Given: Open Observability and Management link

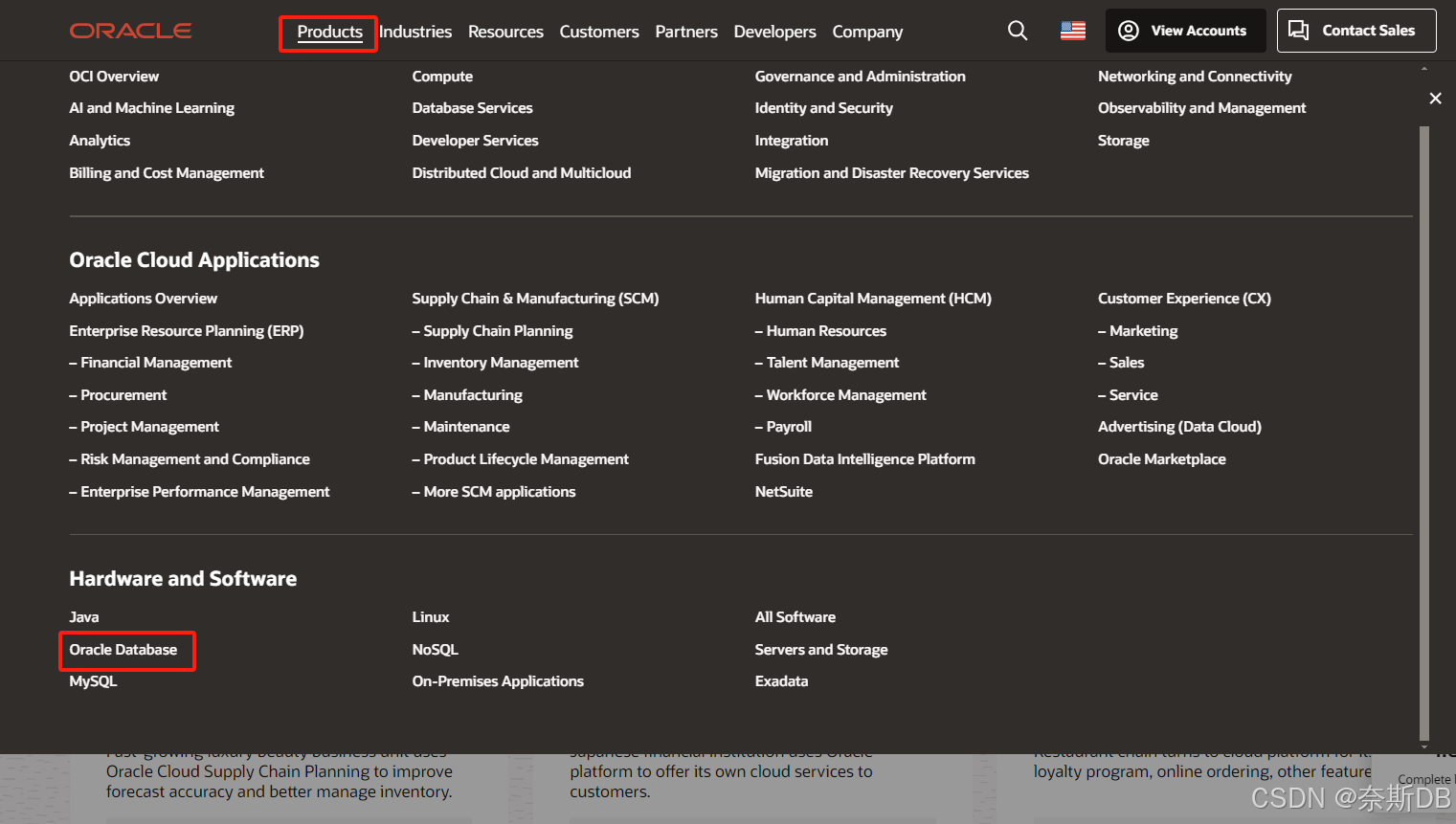Looking at the screenshot, I should pos(1201,108).
